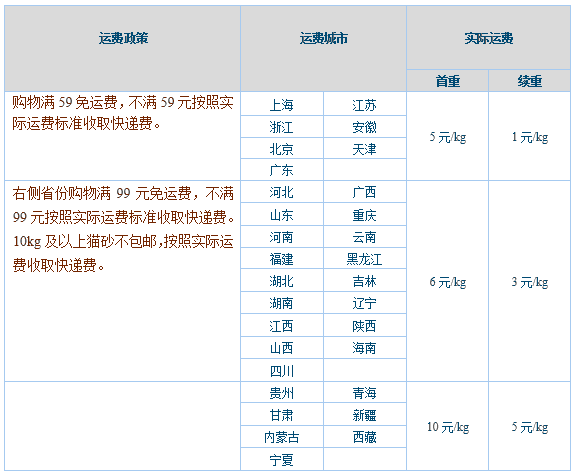This screenshot has width=577, height=476.
Task: Select the 内蒙古 cell
Action: [x=282, y=437]
